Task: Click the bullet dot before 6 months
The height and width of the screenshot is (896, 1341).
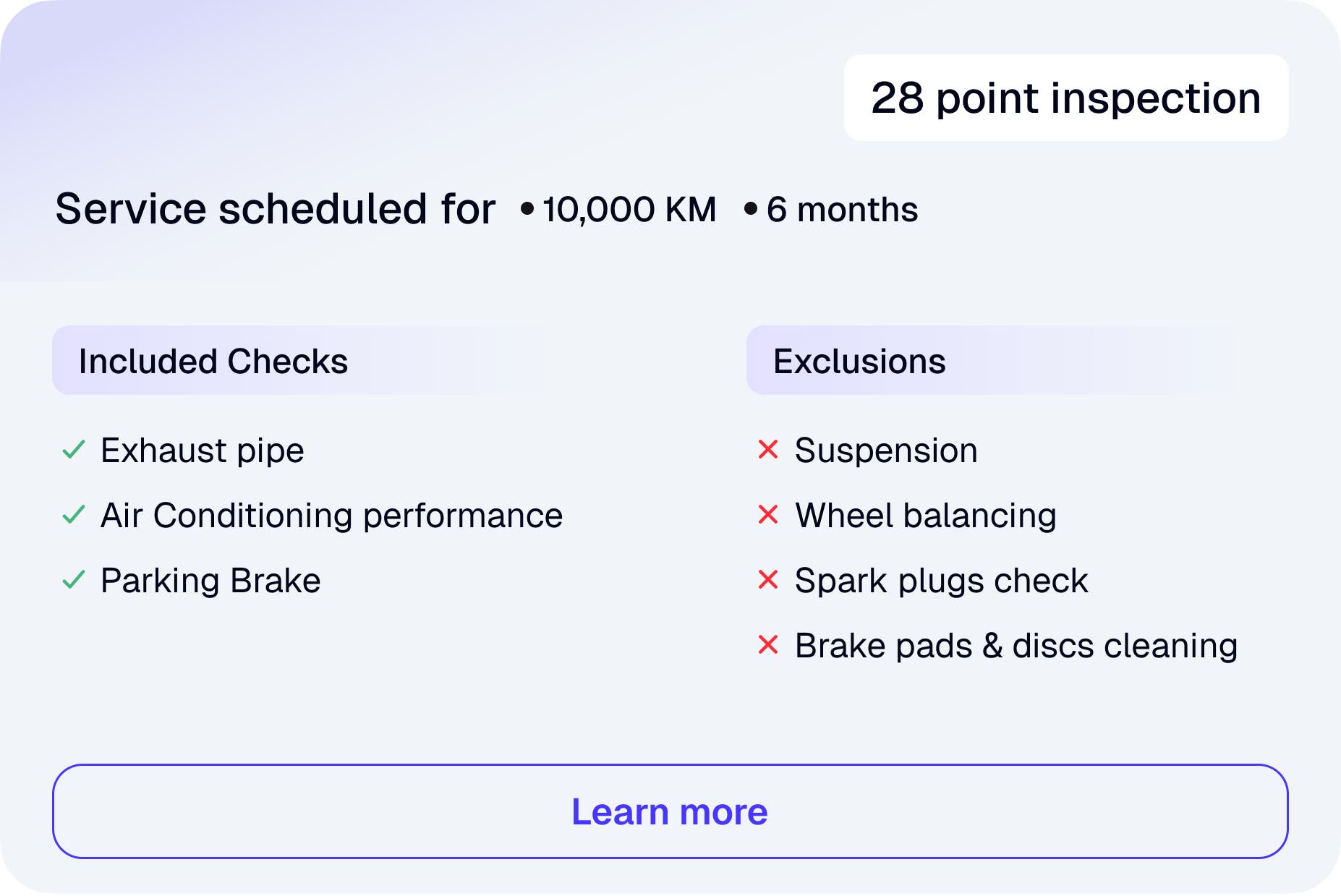Action: (x=751, y=209)
